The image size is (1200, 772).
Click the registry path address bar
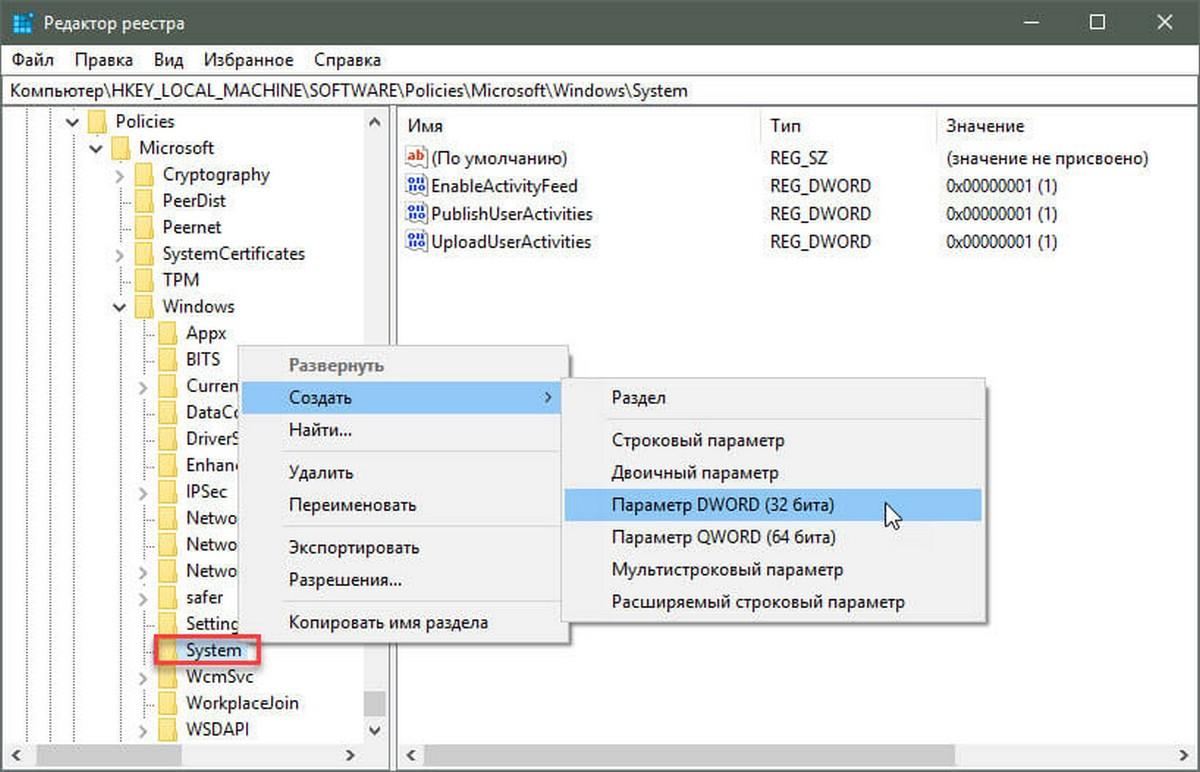[600, 90]
